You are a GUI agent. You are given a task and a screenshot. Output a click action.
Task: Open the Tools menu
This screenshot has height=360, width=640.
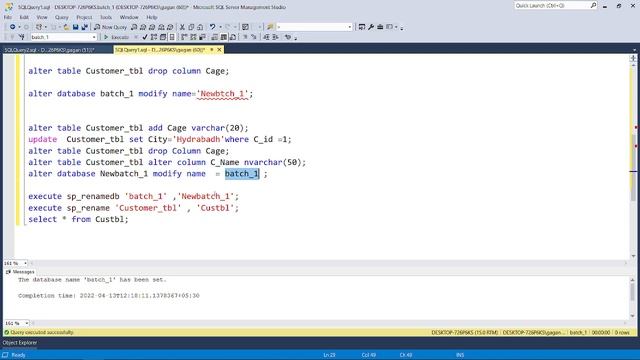pos(106,17)
